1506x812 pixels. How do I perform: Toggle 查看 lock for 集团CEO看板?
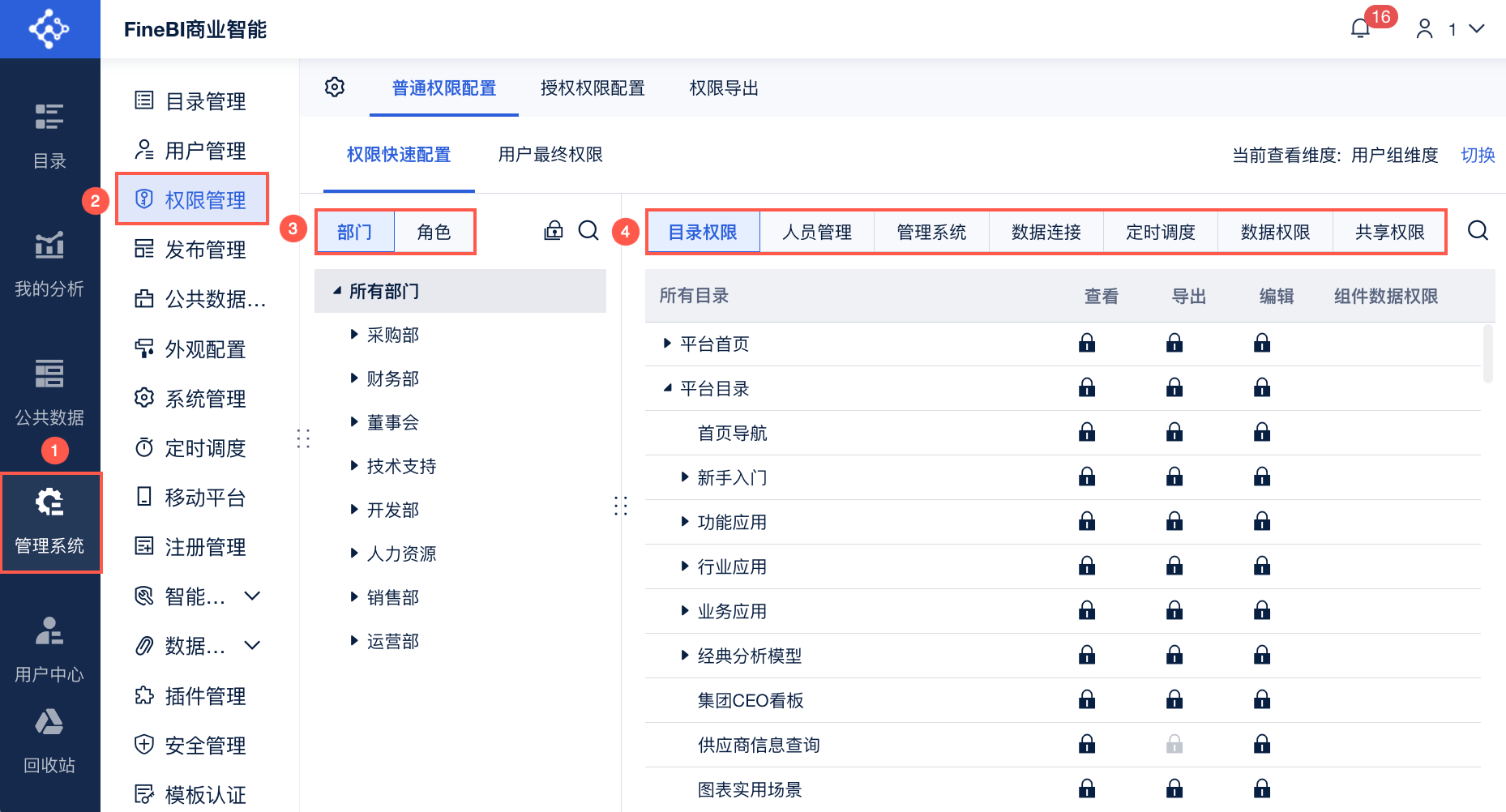coord(1087,699)
